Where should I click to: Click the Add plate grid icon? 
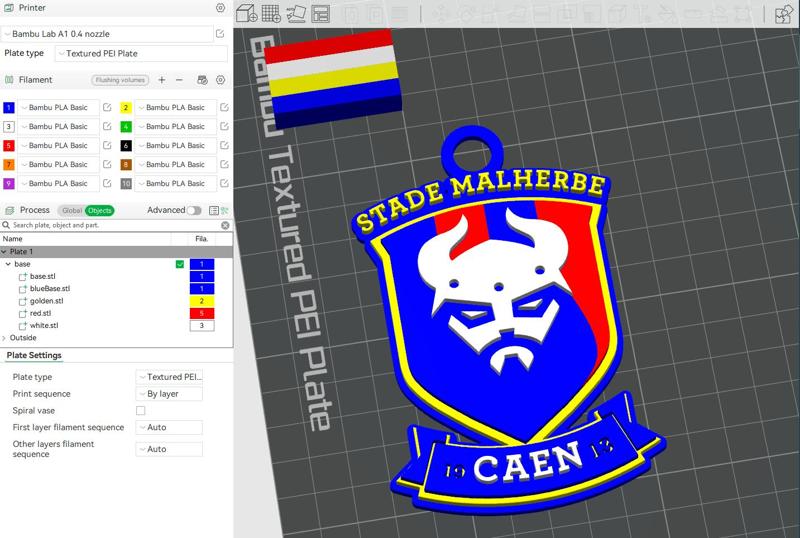271,13
